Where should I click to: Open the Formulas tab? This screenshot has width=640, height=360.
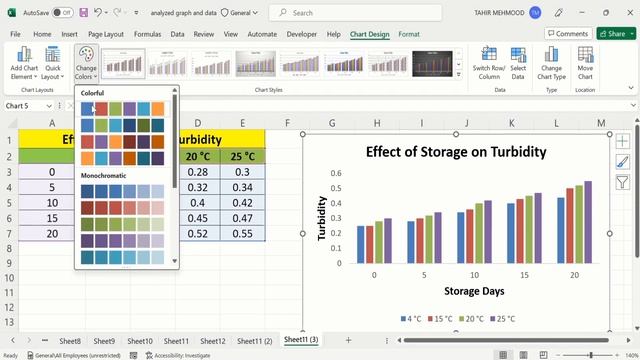pos(147,34)
